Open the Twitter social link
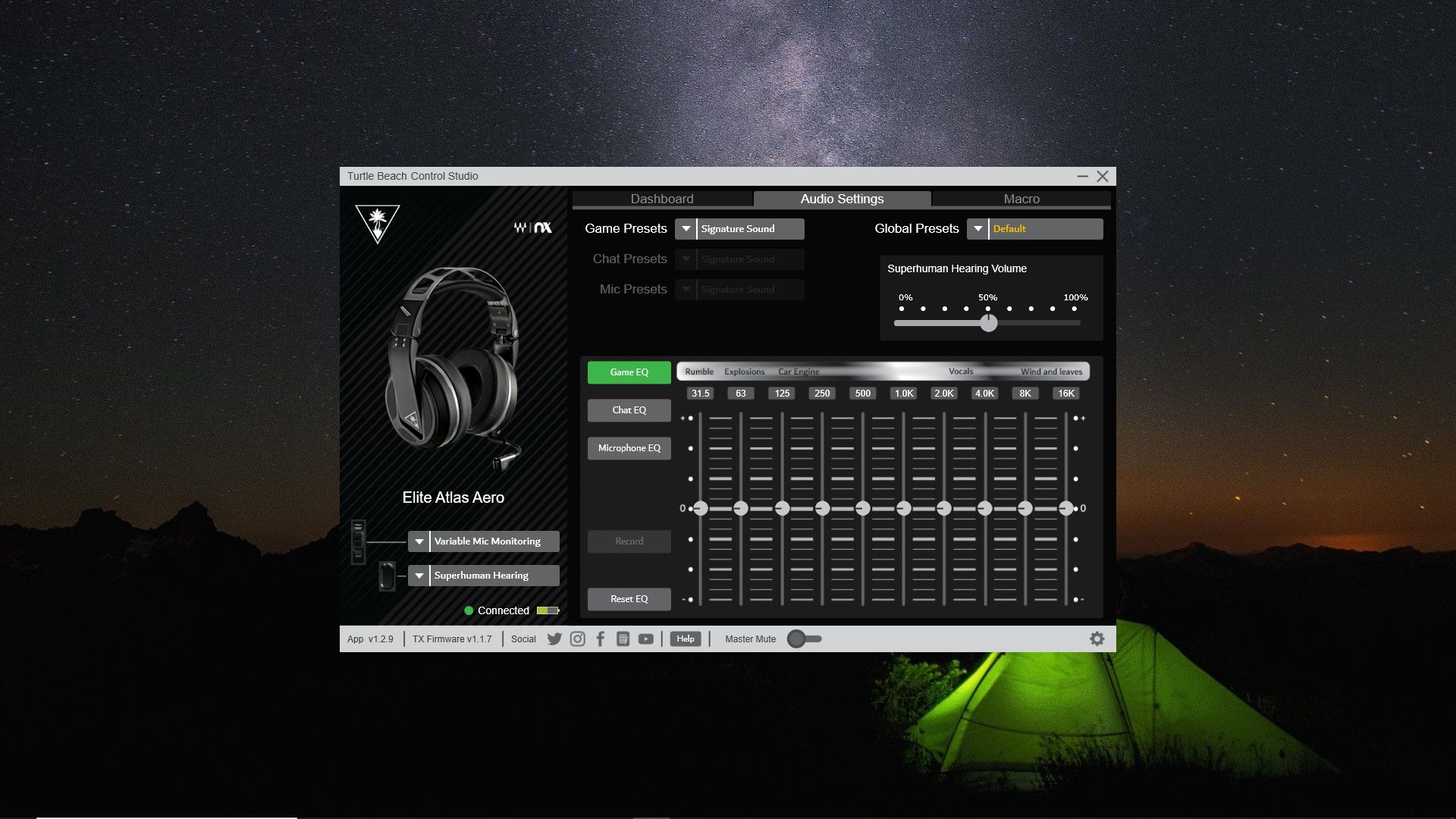The image size is (1456, 819). [554, 639]
